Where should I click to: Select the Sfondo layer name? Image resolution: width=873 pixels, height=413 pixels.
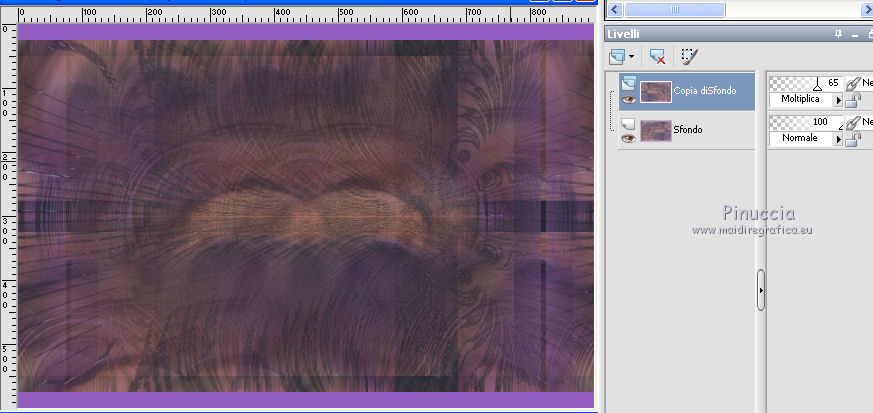(x=688, y=130)
